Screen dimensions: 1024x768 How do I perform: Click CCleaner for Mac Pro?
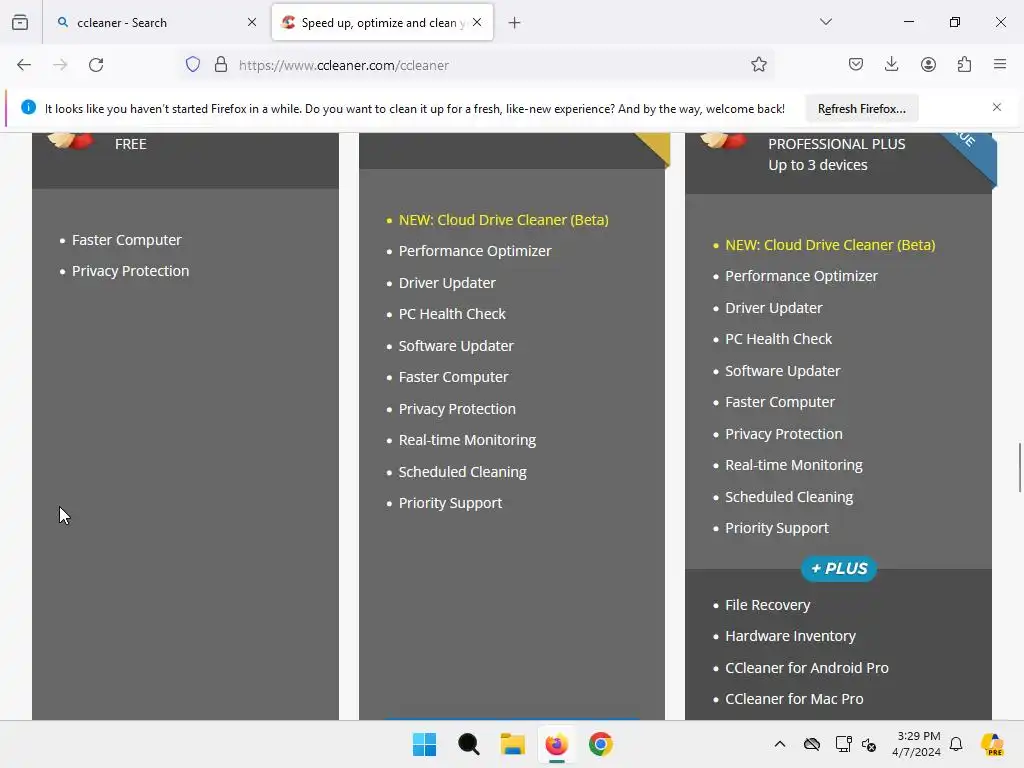pyautogui.click(x=794, y=699)
